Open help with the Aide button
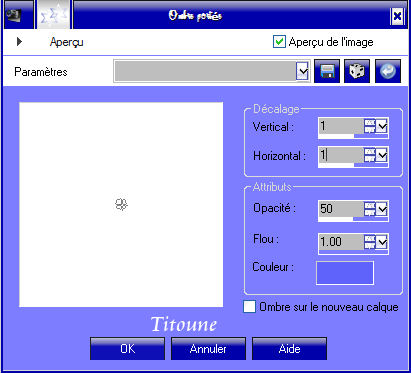This screenshot has height=373, width=411. click(x=289, y=349)
